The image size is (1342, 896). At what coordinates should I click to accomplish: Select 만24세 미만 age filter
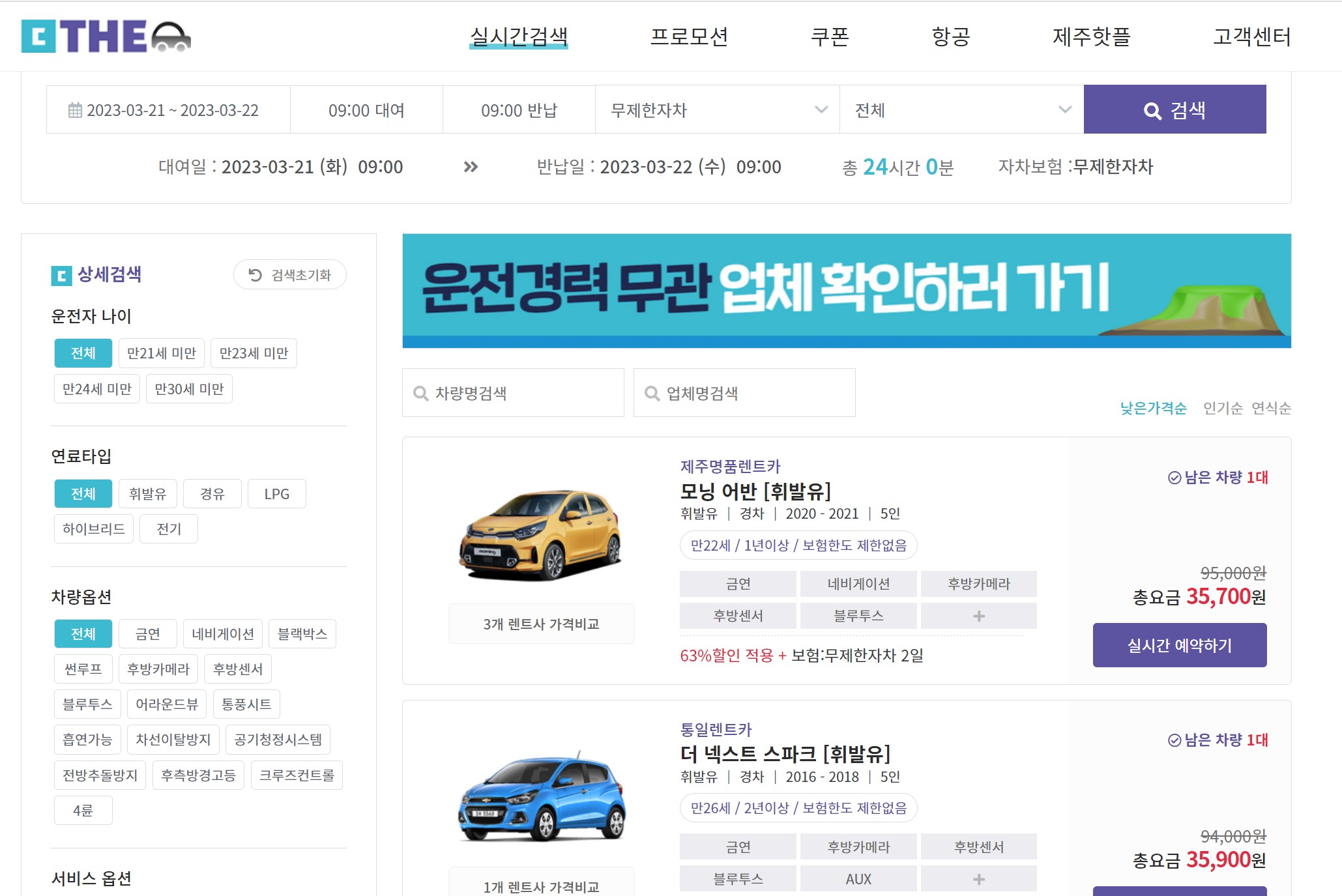tap(97, 389)
